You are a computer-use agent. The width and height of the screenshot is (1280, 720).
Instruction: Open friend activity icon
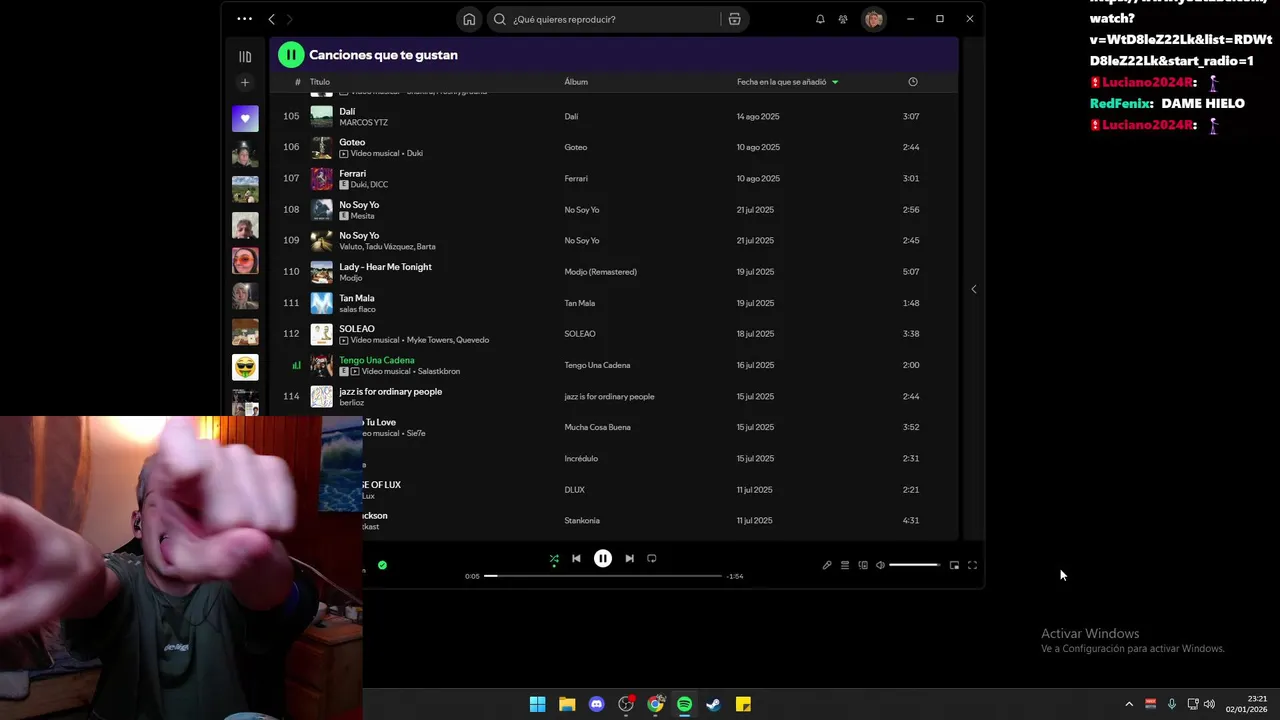[843, 19]
